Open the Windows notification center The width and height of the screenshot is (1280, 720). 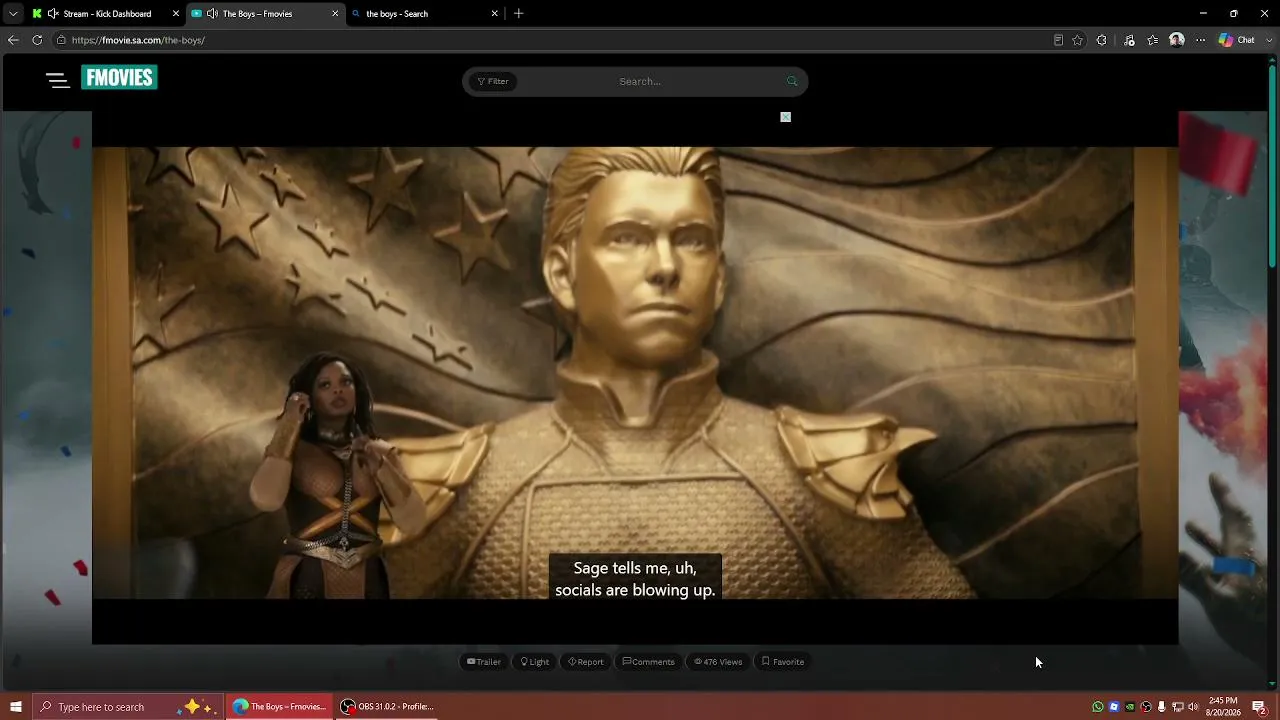1259,707
